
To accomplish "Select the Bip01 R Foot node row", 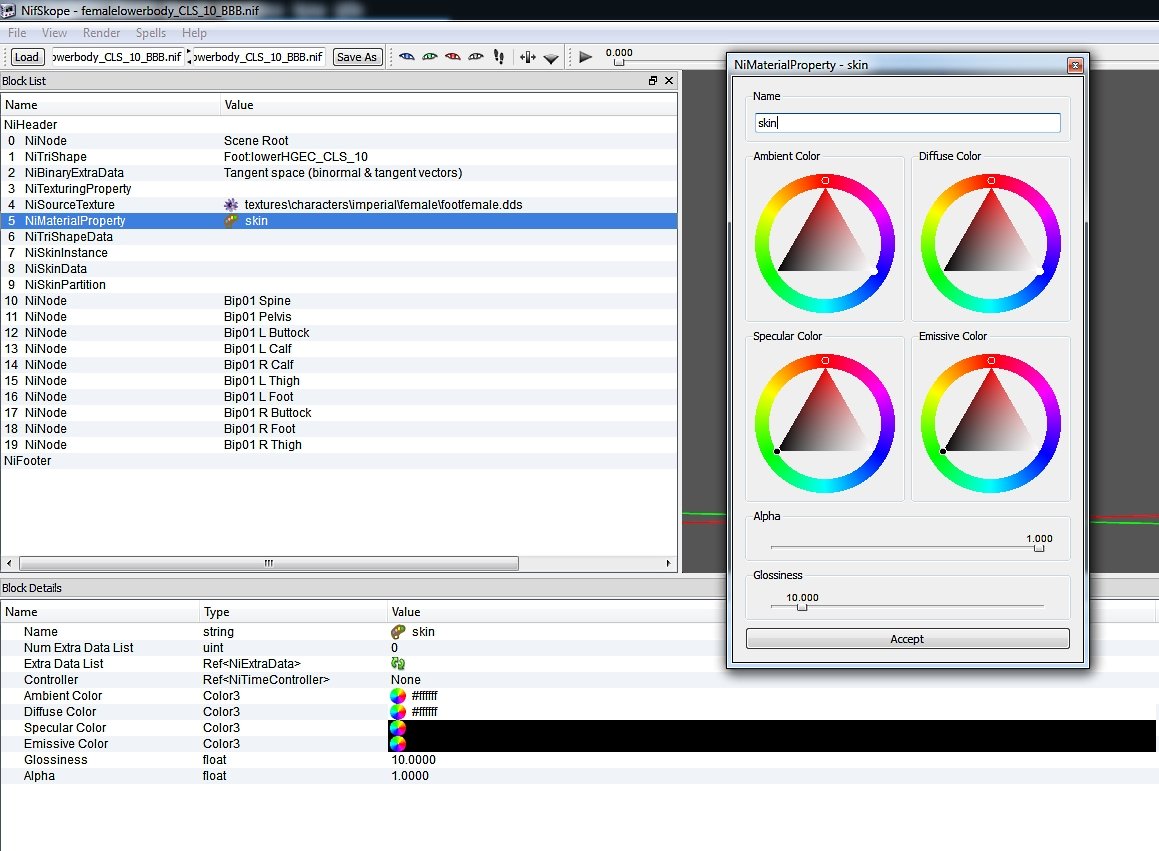I will 339,429.
